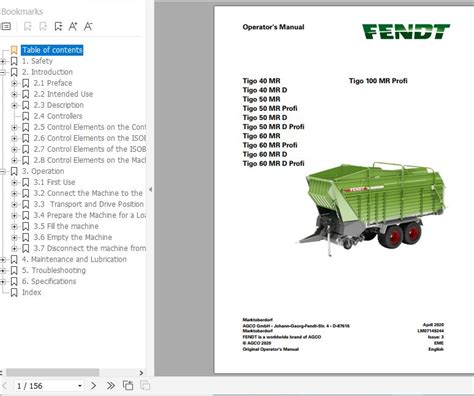The height and width of the screenshot is (396, 474).
Task: Open bookmark 2.1 Preface
Action: (x=53, y=83)
